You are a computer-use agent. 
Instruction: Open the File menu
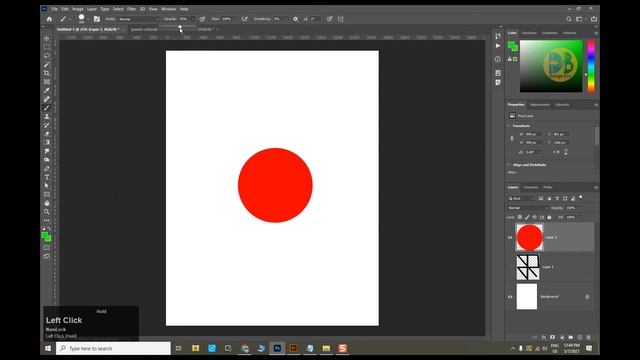pyautogui.click(x=54, y=9)
